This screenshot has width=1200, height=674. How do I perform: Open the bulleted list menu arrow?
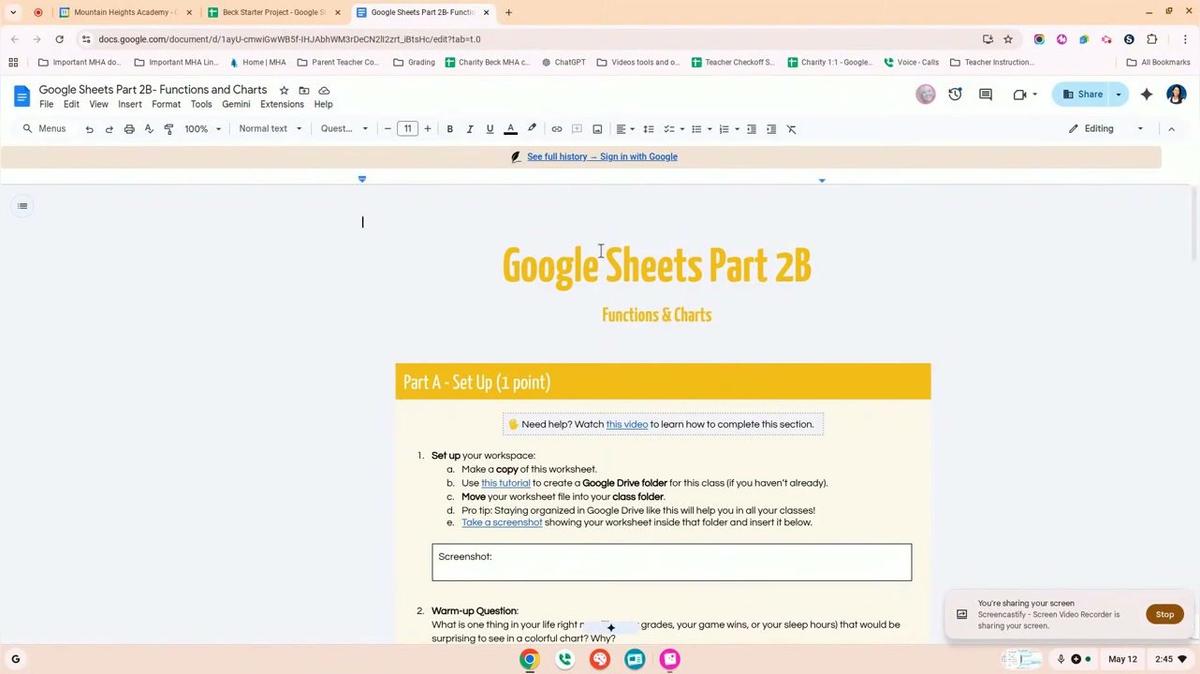(x=710, y=129)
